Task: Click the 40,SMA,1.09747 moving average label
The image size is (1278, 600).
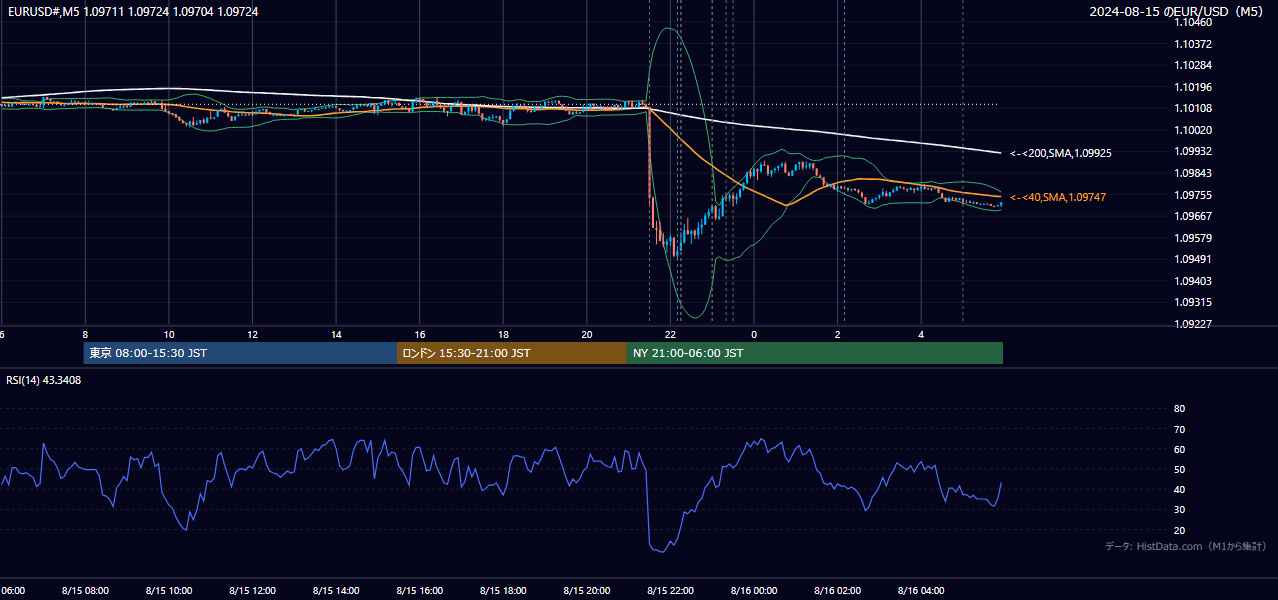Action: click(1058, 197)
